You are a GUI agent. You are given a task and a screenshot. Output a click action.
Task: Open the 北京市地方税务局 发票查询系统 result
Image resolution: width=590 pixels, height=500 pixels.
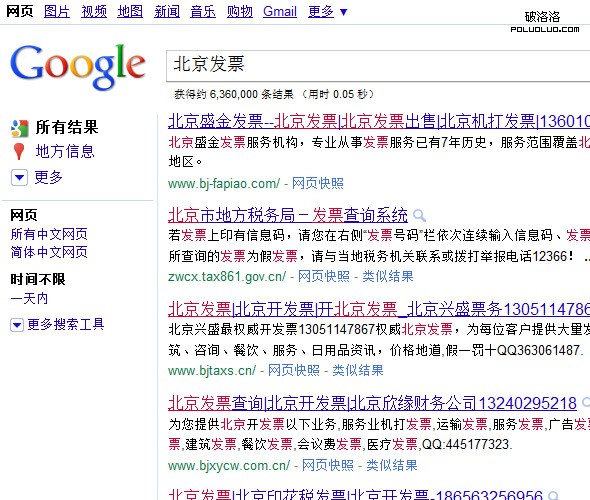coord(288,215)
